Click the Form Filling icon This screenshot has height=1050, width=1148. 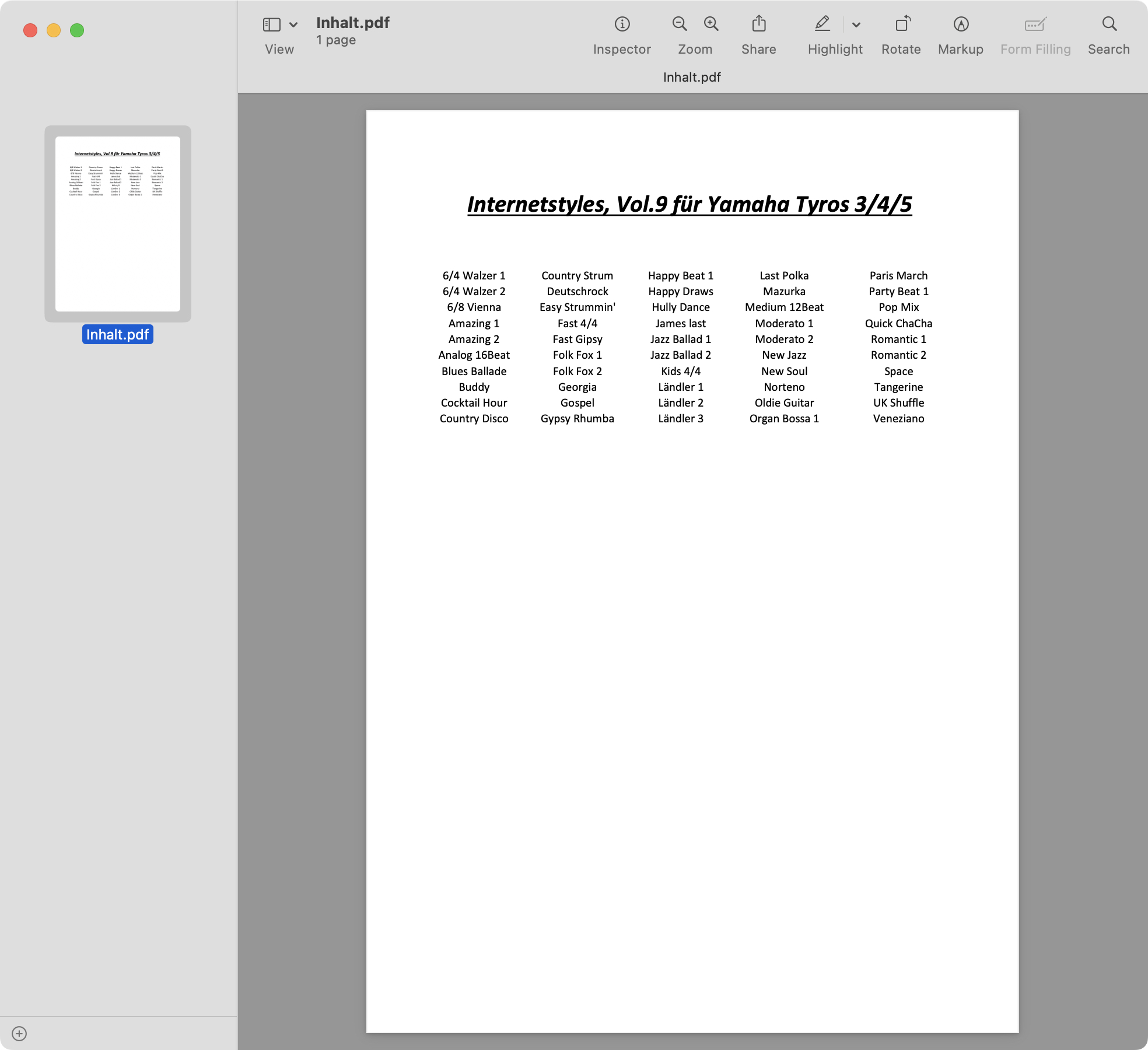click(x=1035, y=30)
